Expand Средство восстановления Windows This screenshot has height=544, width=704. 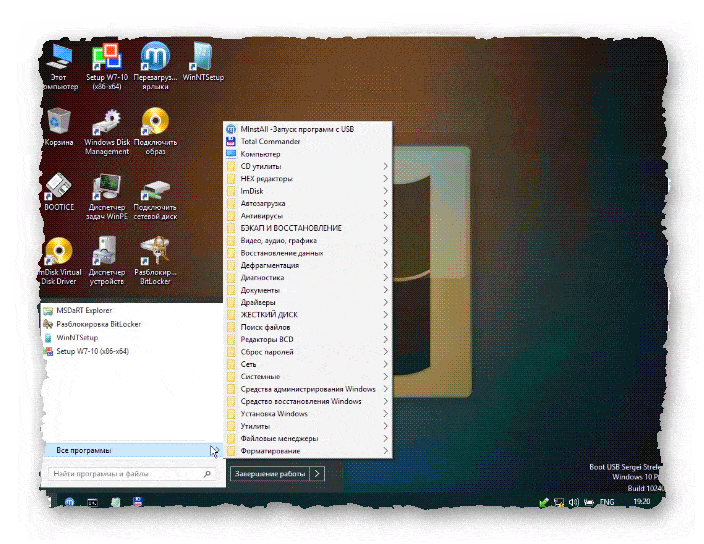[308, 401]
